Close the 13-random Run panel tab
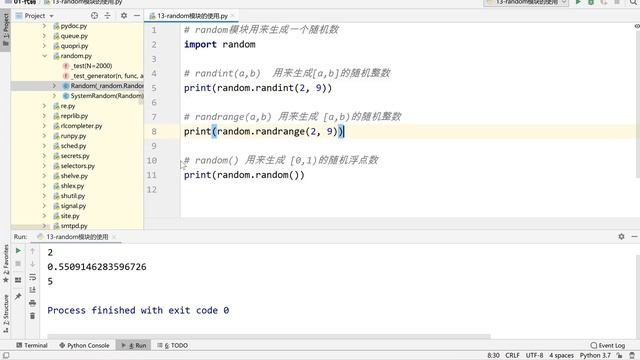This screenshot has height=360, width=640. [x=114, y=237]
